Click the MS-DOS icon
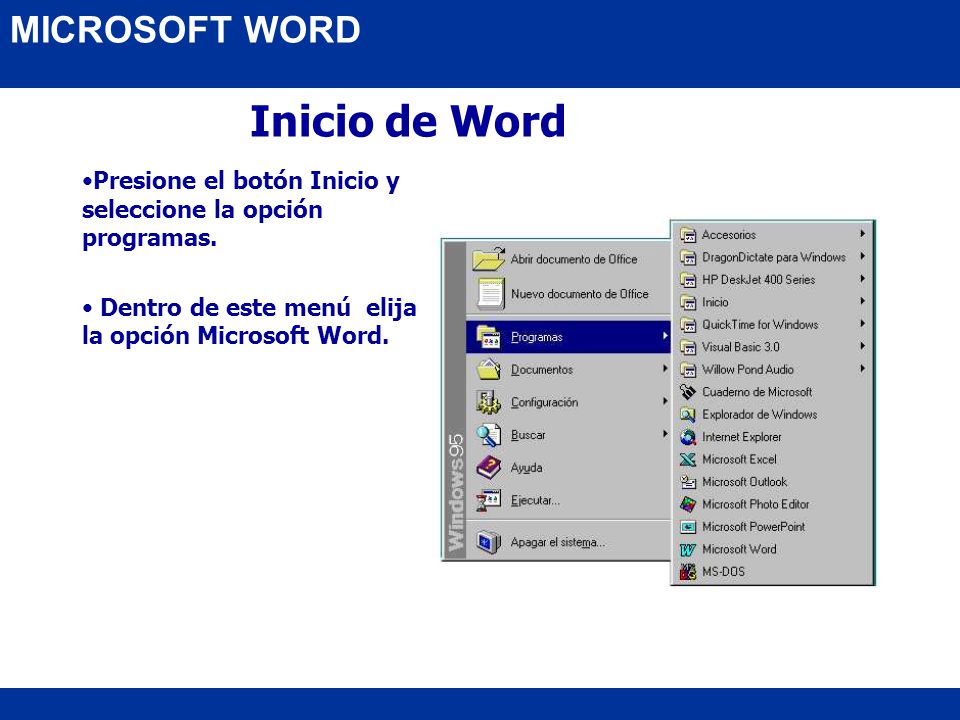 [x=688, y=572]
